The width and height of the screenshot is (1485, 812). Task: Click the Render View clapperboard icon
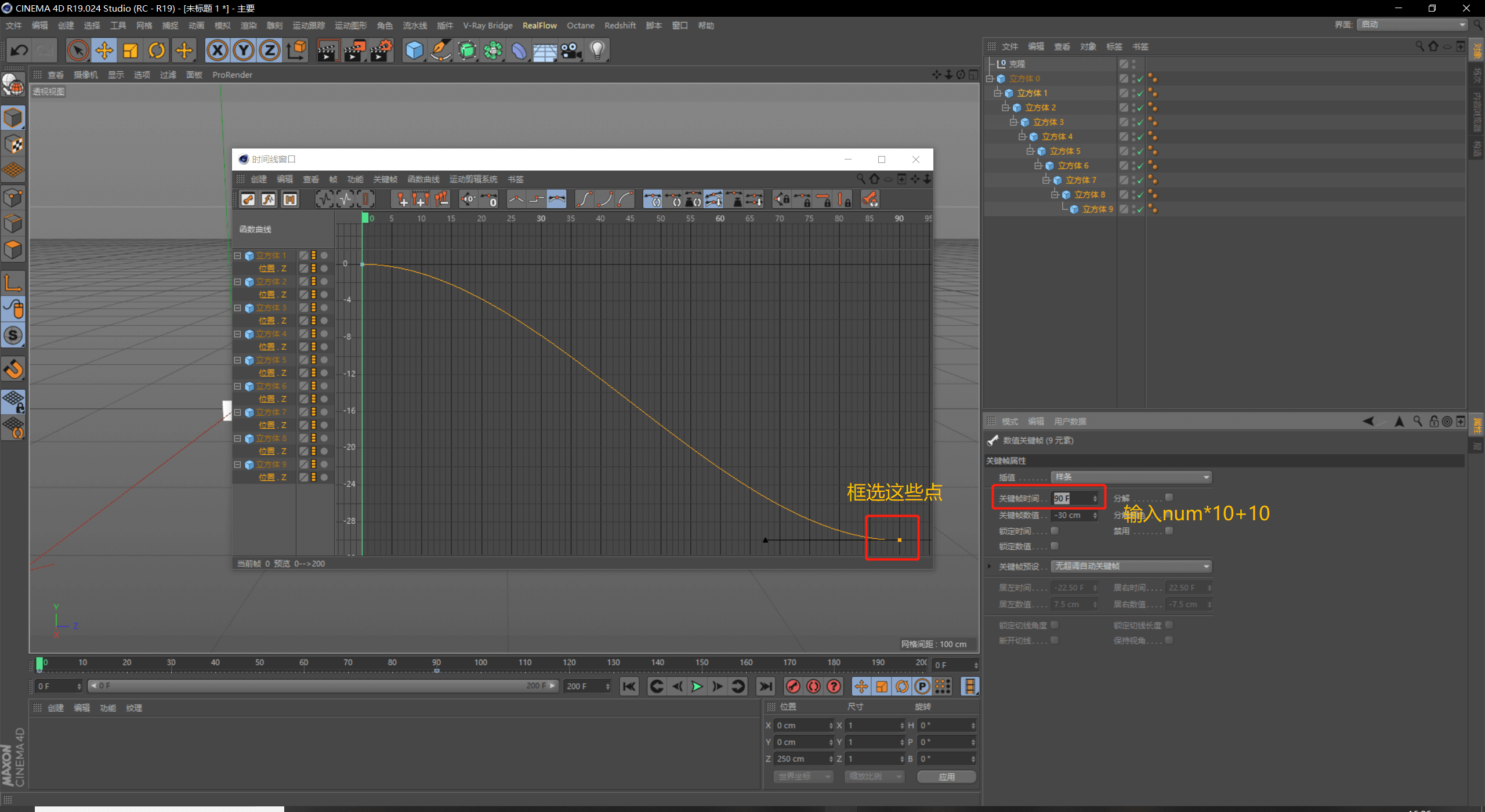click(328, 50)
